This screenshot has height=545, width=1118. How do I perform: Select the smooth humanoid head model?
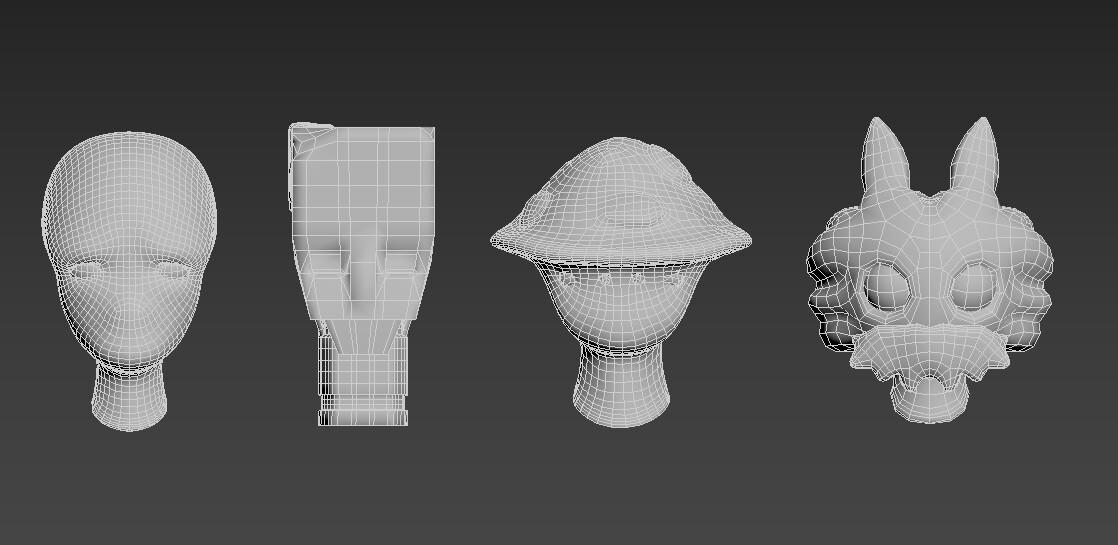click(129, 281)
